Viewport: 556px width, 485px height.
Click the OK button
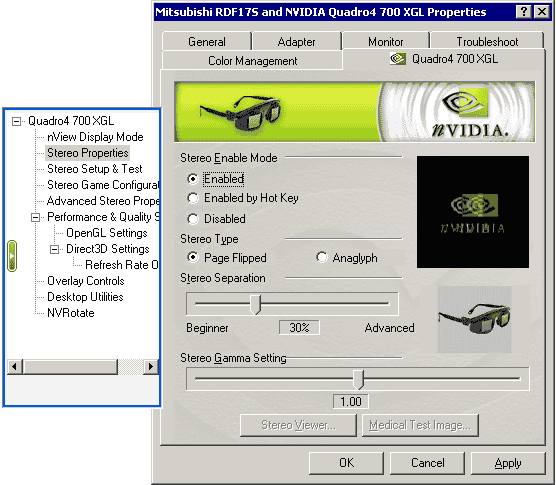pos(346,463)
